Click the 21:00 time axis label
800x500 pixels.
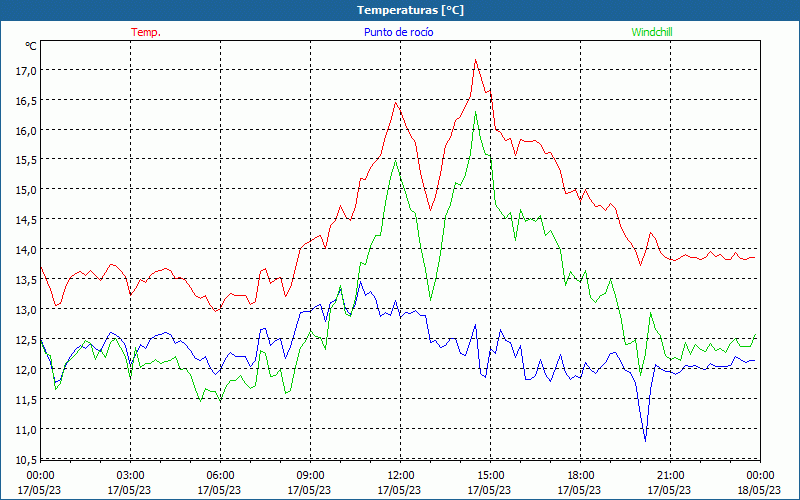[x=670, y=475]
